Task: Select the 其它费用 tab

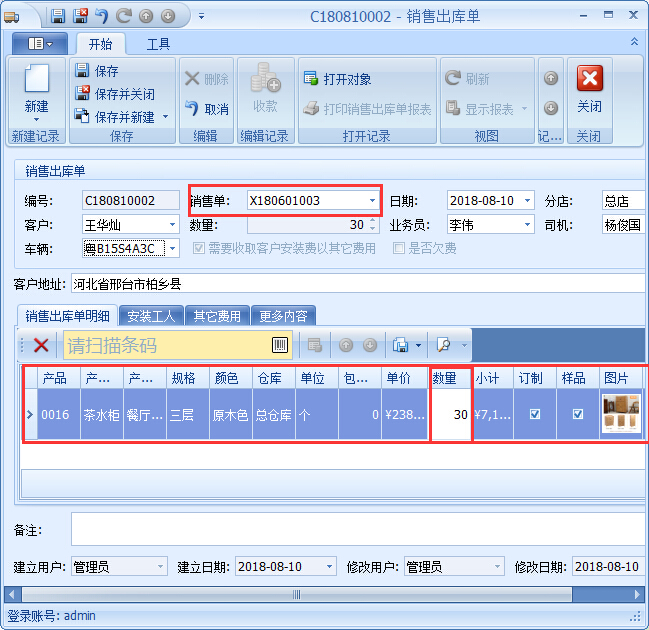Action: (x=217, y=316)
